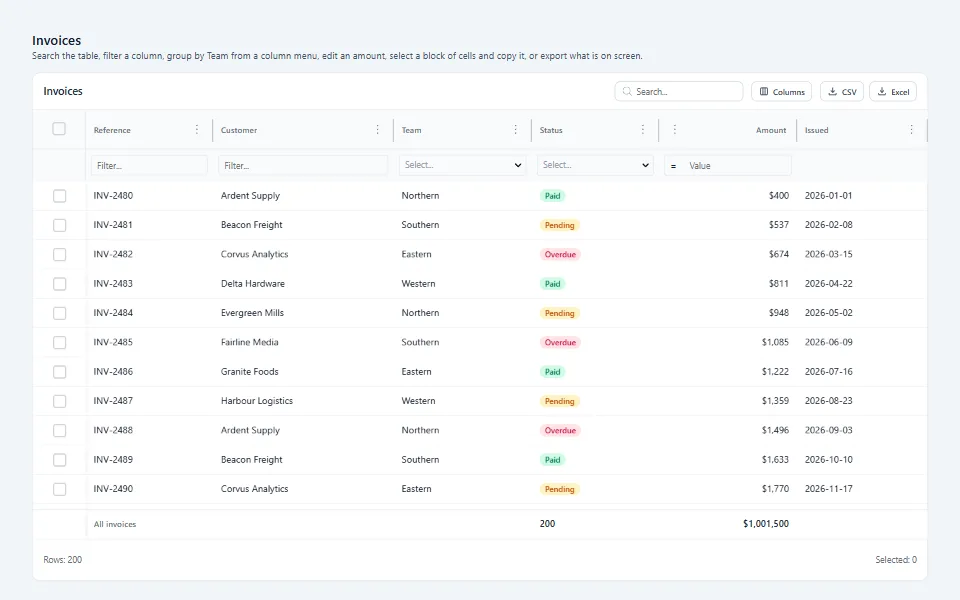Select the INV-2490 row checkbox
960x600 pixels.
(59, 489)
